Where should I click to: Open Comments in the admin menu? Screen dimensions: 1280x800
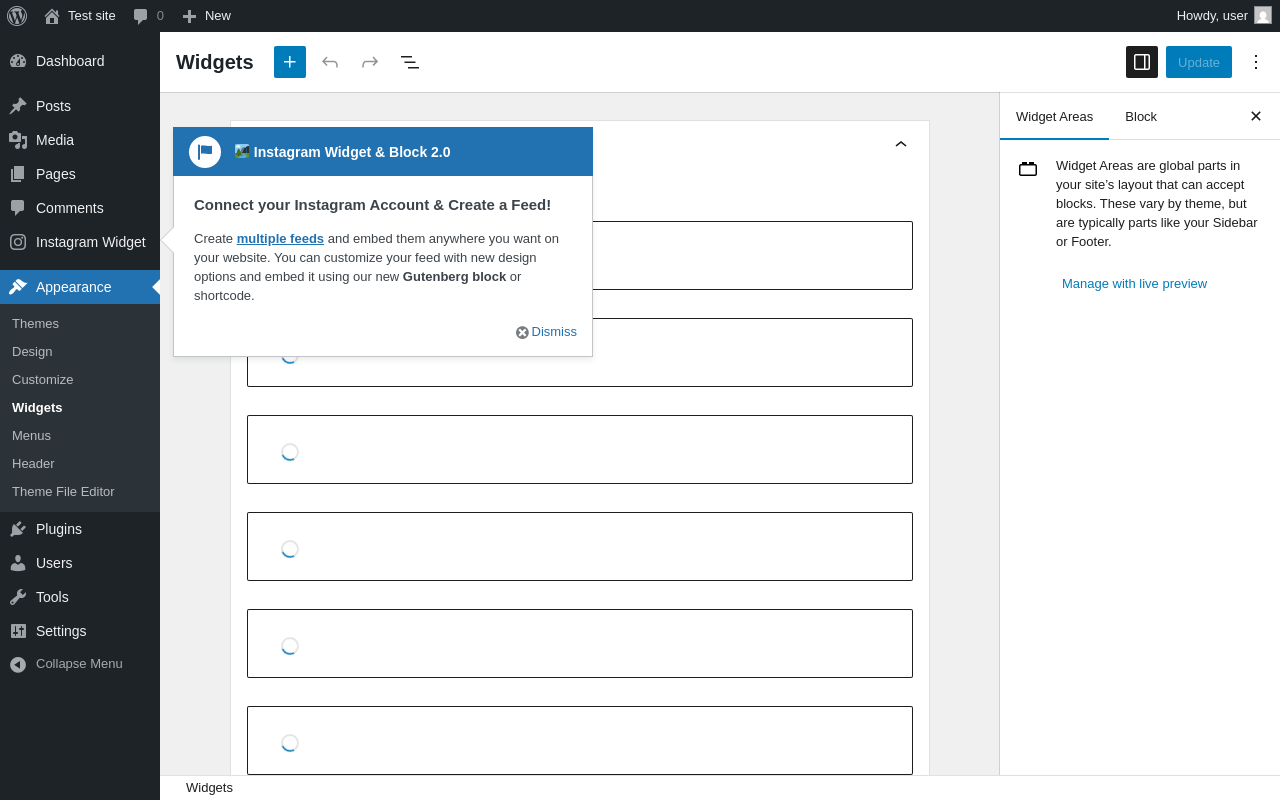80,208
